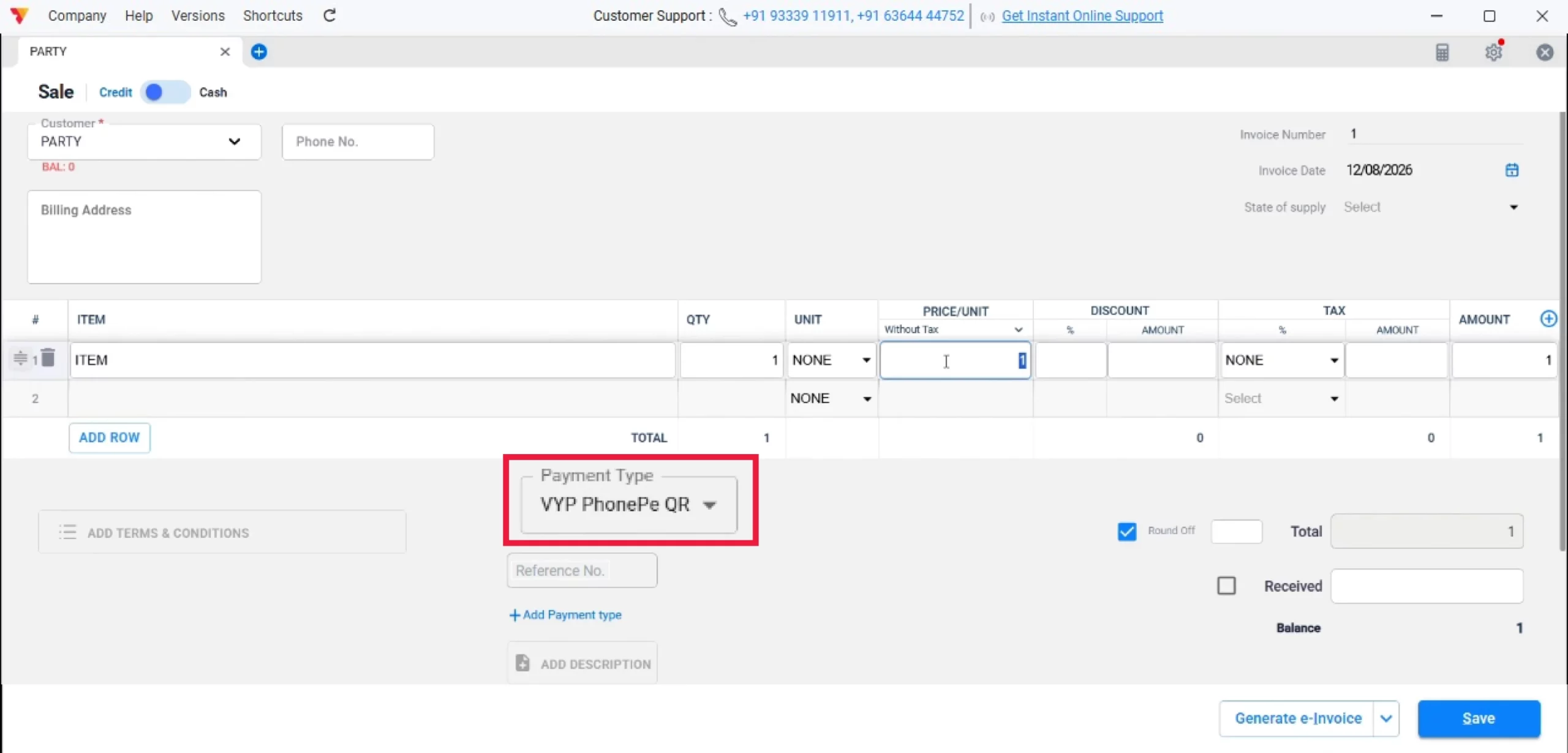Click the Vyapar logo icon
The image size is (1568, 753).
(x=20, y=15)
